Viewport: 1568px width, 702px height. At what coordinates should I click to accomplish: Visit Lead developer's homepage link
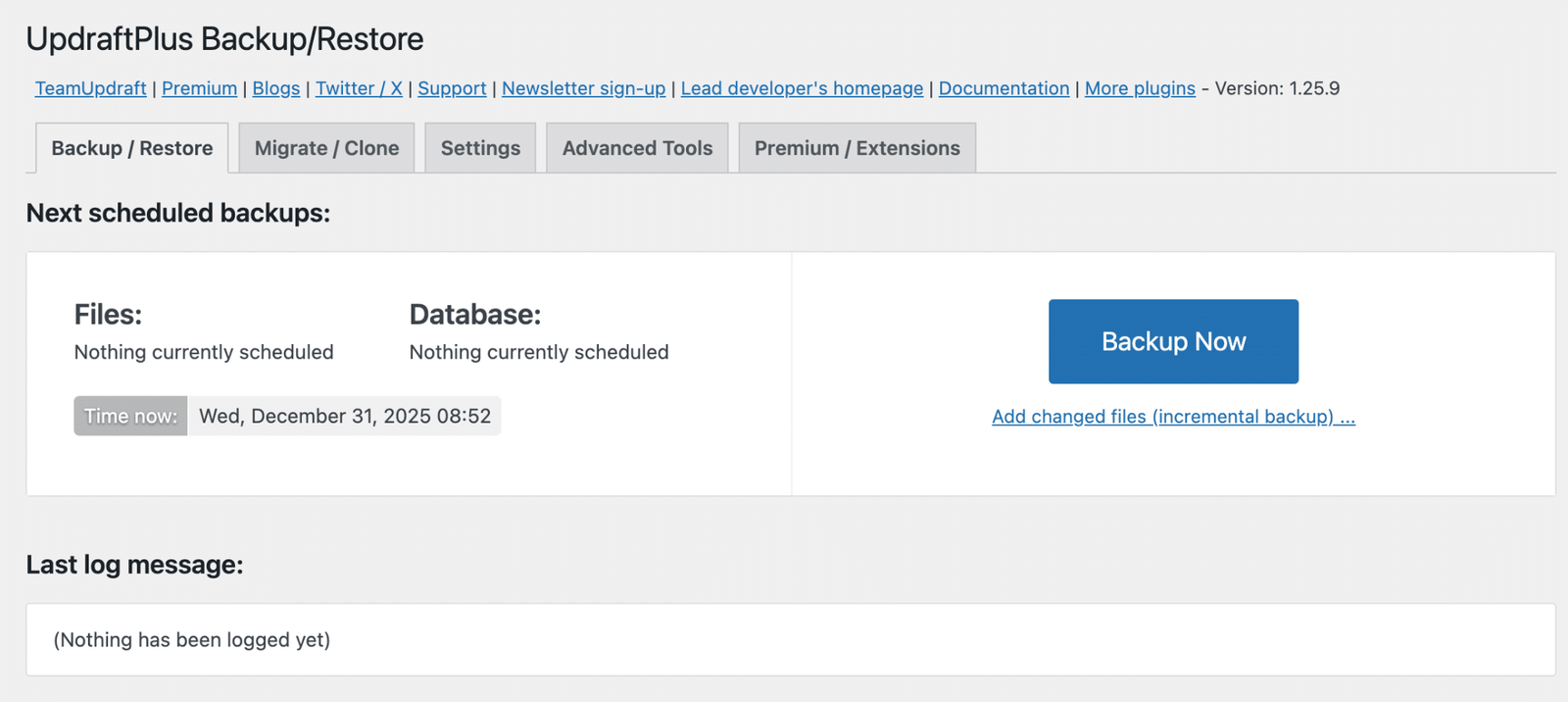(x=802, y=88)
